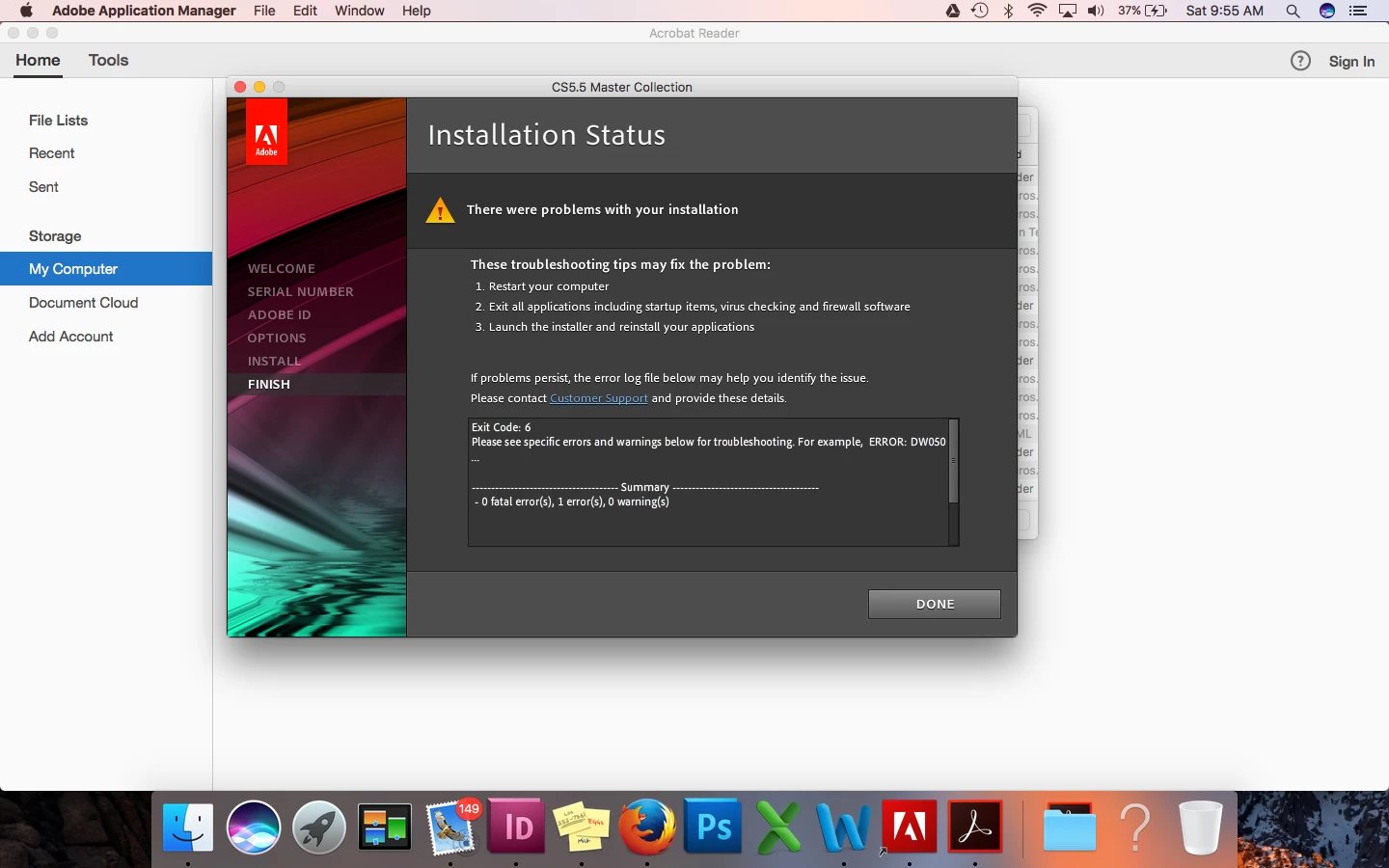
Task: Follow the Customer Support link
Action: 599,398
